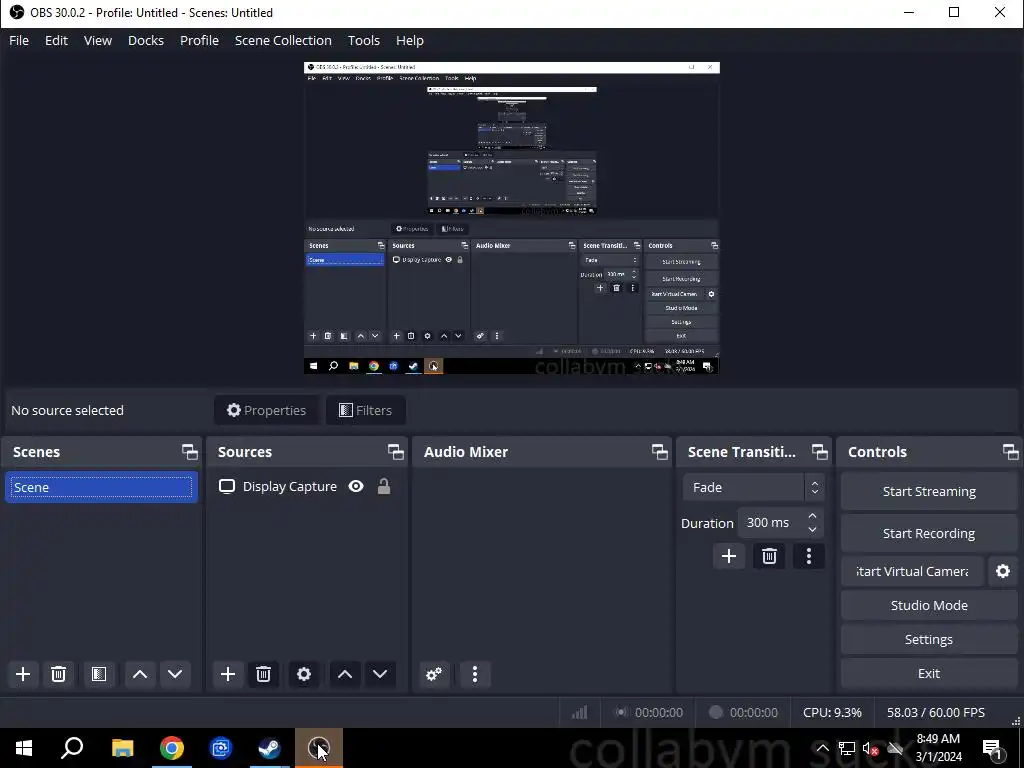Image resolution: width=1024 pixels, height=768 pixels.
Task: Show hidden system tray icons
Action: click(823, 748)
